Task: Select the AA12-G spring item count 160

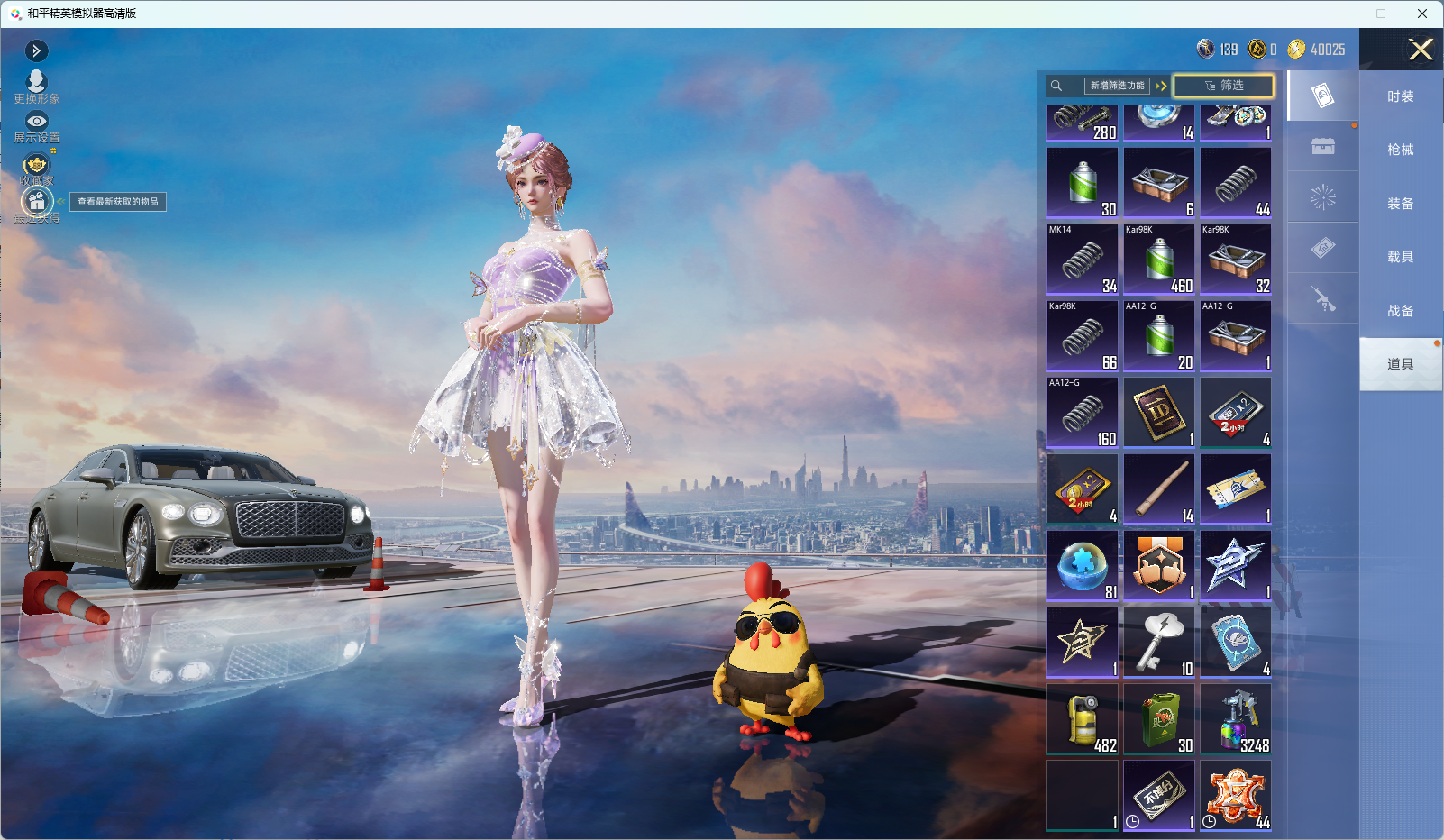Action: click(1083, 413)
